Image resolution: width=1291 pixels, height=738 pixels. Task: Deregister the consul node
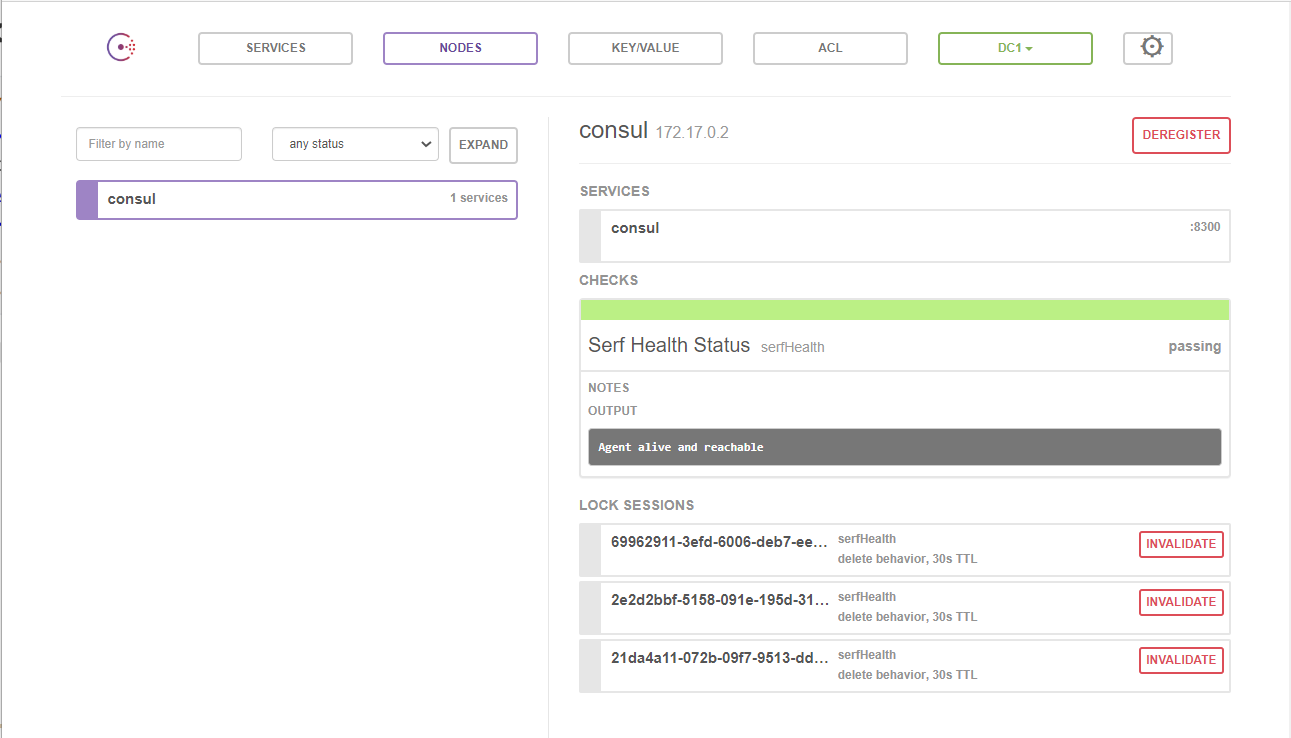coord(1181,135)
